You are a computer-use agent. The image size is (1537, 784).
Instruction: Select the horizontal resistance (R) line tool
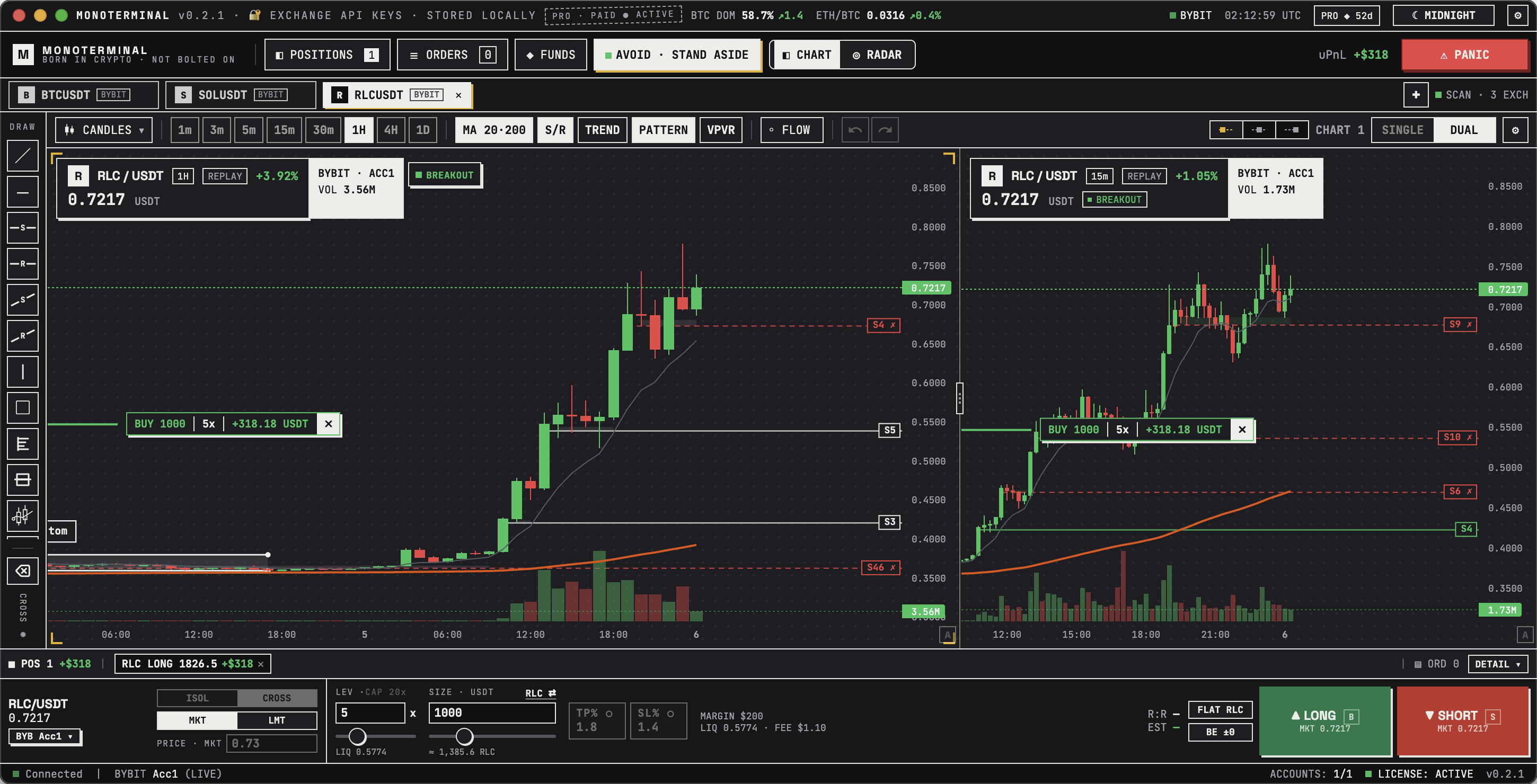pyautogui.click(x=23, y=263)
